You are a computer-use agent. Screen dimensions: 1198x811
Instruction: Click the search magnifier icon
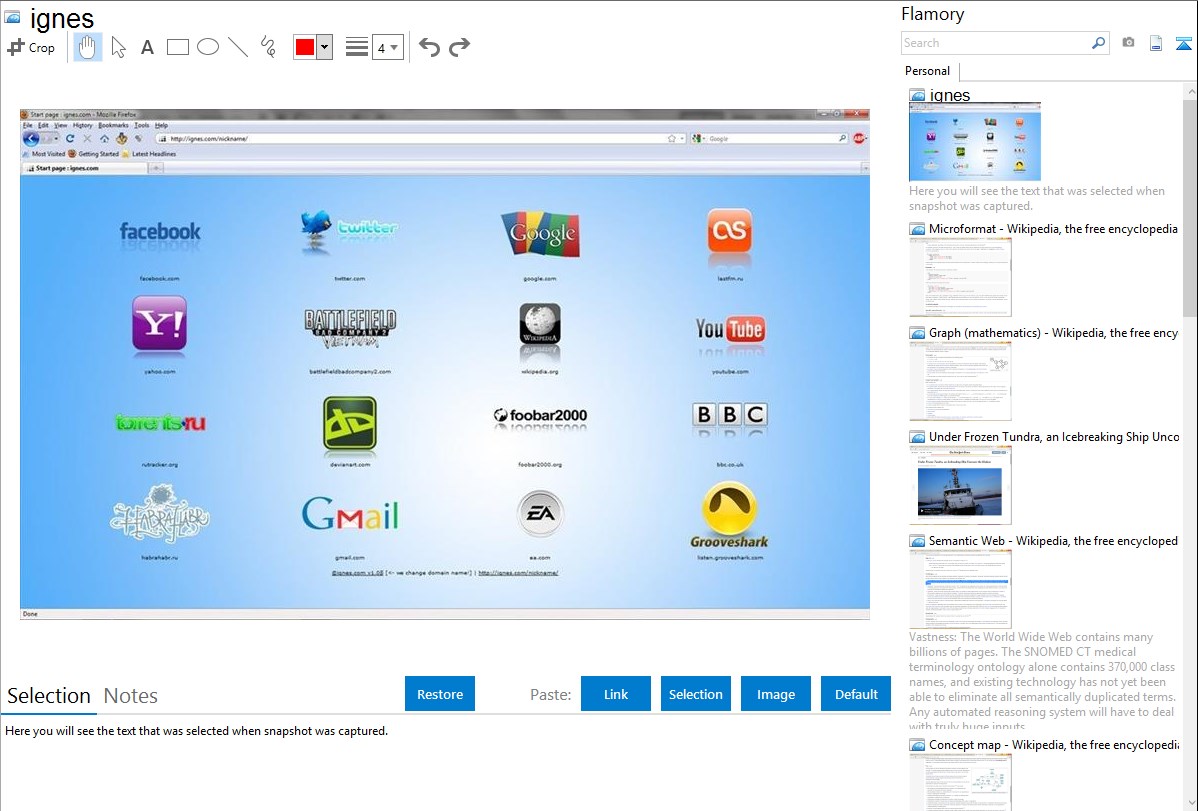(x=1099, y=43)
